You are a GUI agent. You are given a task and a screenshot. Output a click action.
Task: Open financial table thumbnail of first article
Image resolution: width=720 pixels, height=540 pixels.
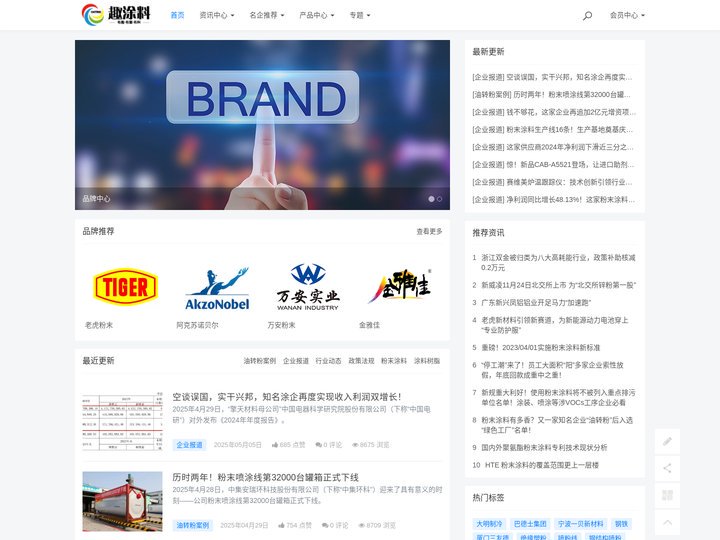coord(123,421)
